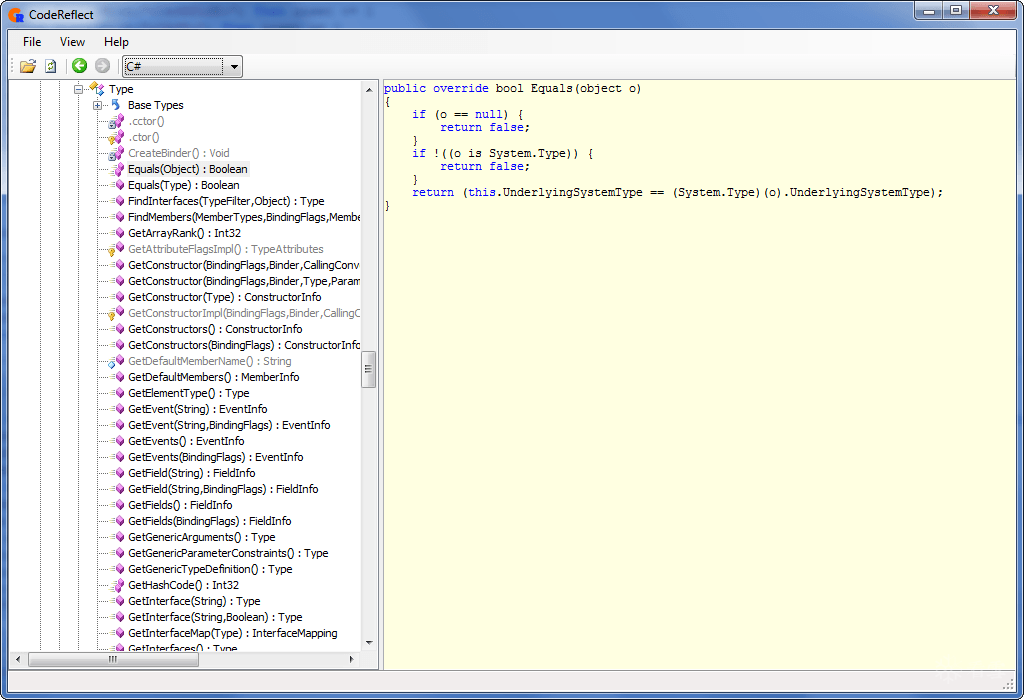
Task: Select Equals(Object) : Boolean in tree
Action: click(x=187, y=169)
